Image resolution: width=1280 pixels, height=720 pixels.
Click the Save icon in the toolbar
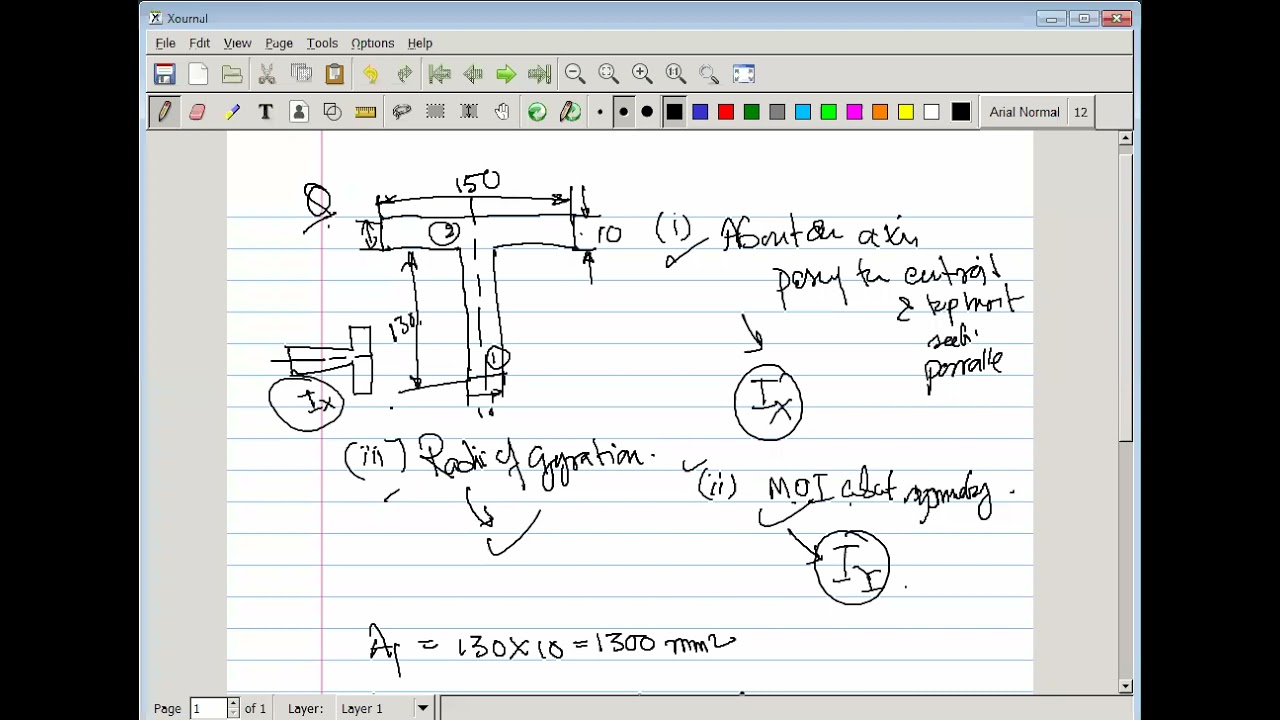164,73
